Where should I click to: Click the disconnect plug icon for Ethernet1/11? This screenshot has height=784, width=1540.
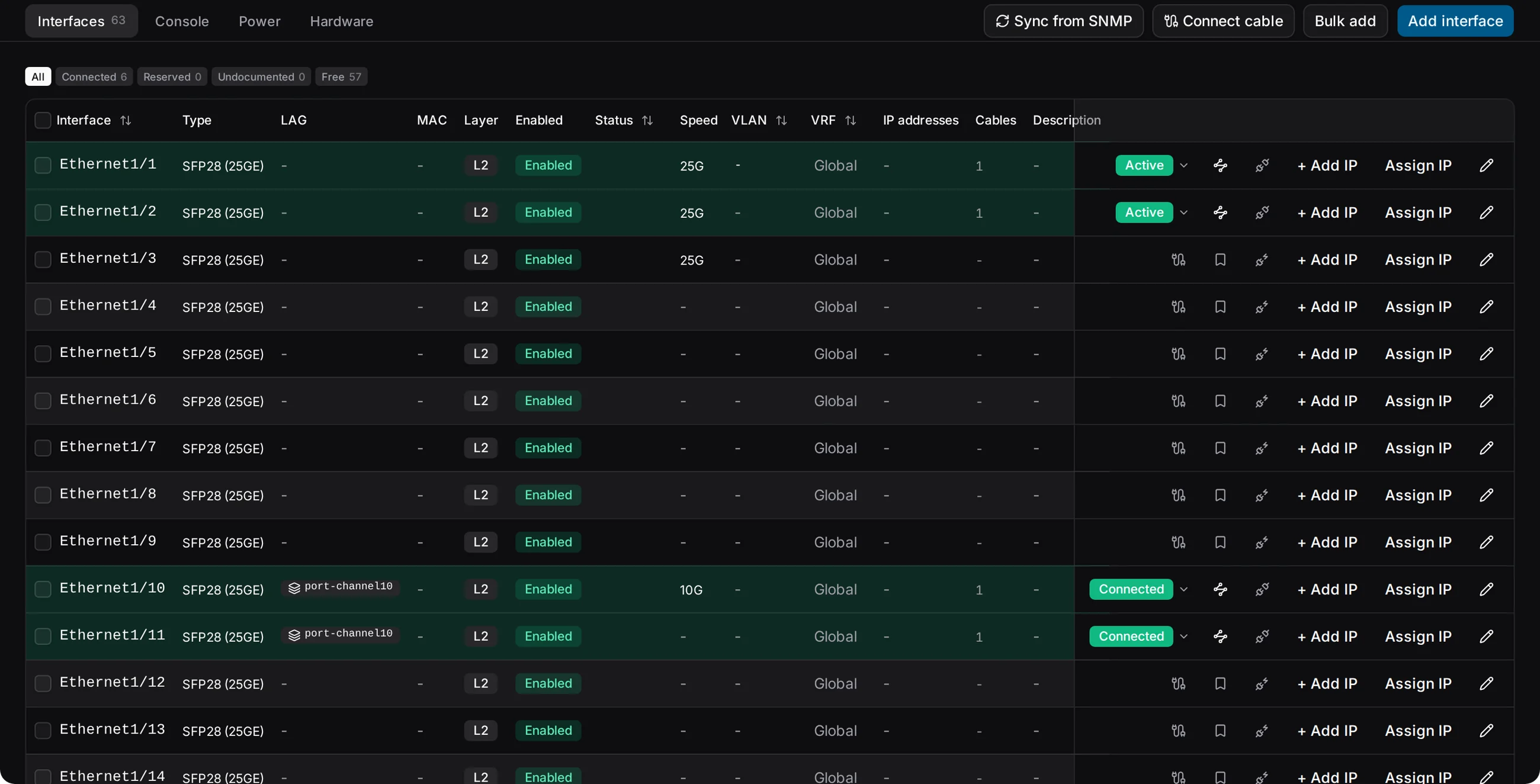tap(1262, 637)
